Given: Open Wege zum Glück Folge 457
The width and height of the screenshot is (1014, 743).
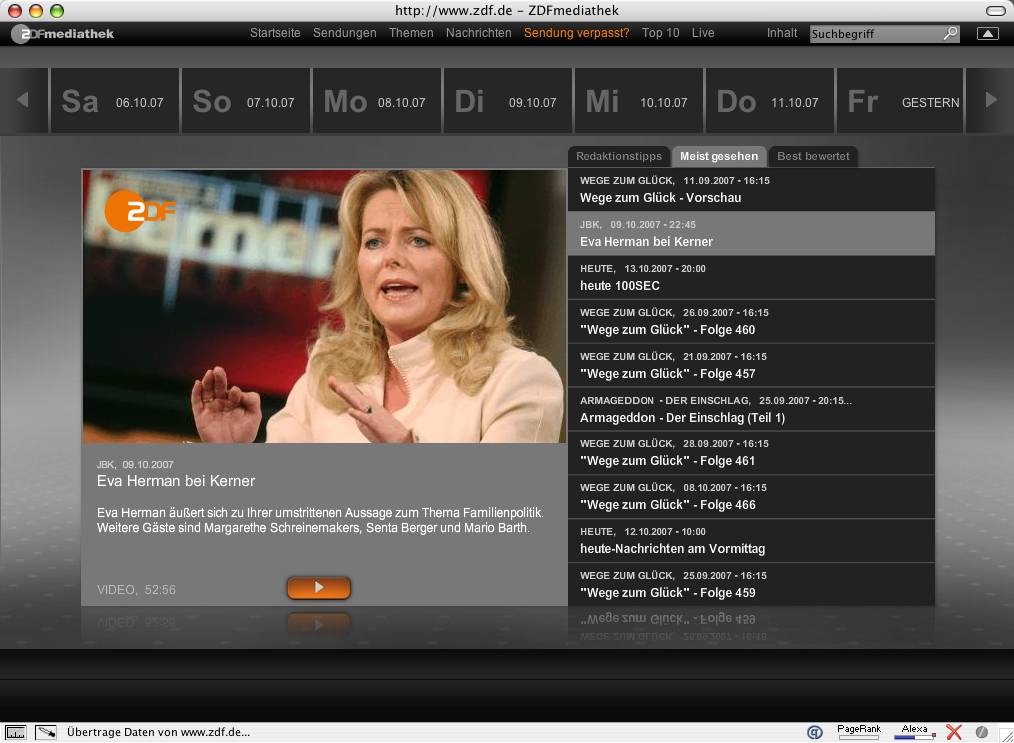Looking at the screenshot, I should (751, 365).
